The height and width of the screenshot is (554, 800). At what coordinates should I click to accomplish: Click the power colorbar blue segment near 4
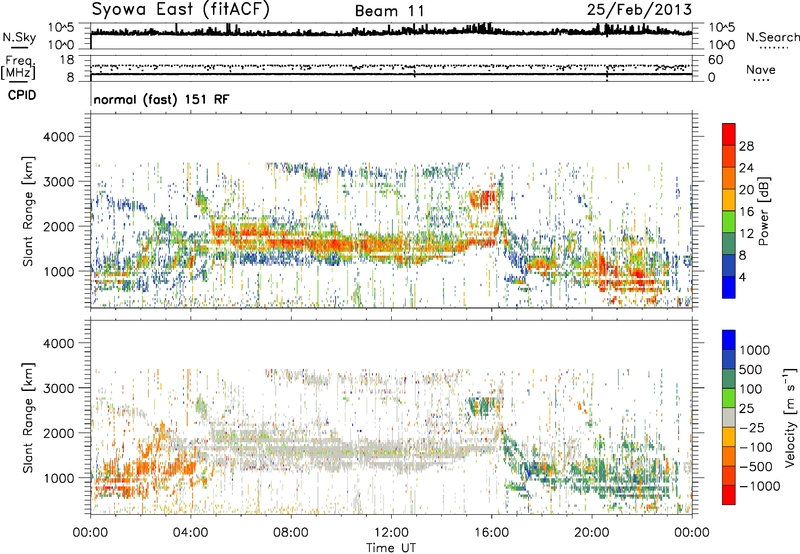click(x=729, y=287)
